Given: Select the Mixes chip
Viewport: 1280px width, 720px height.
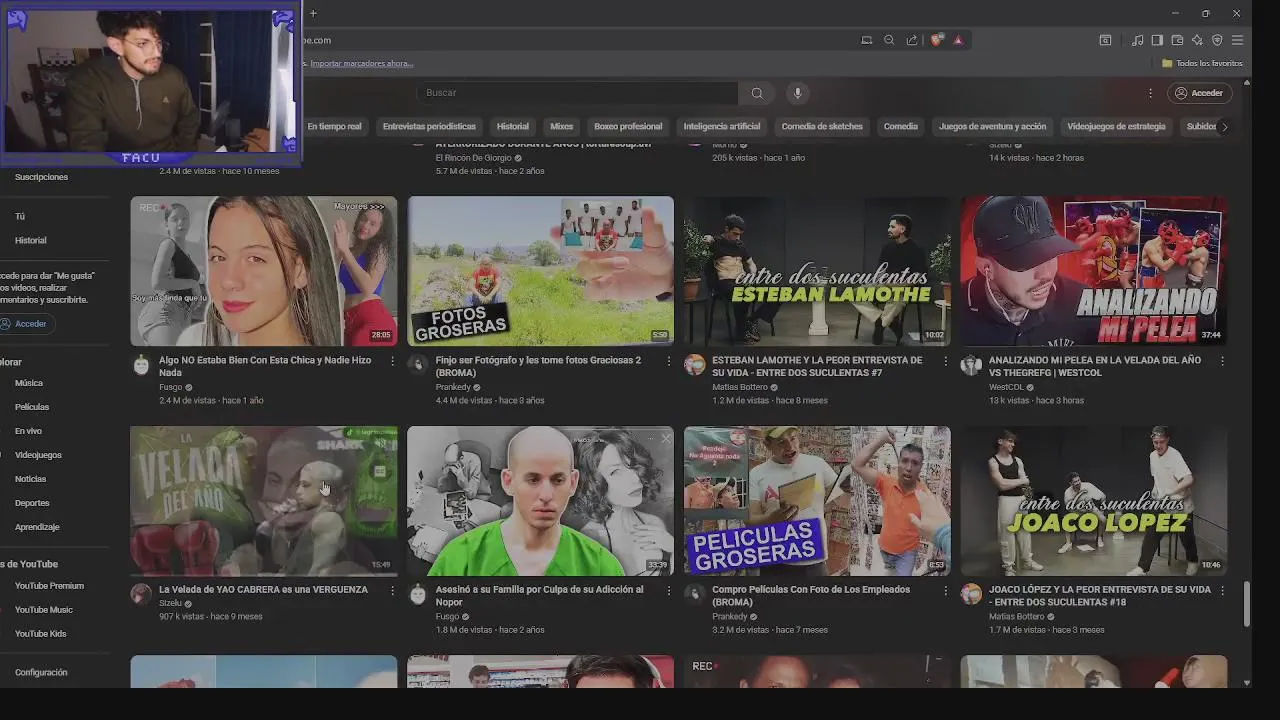Looking at the screenshot, I should click(562, 127).
